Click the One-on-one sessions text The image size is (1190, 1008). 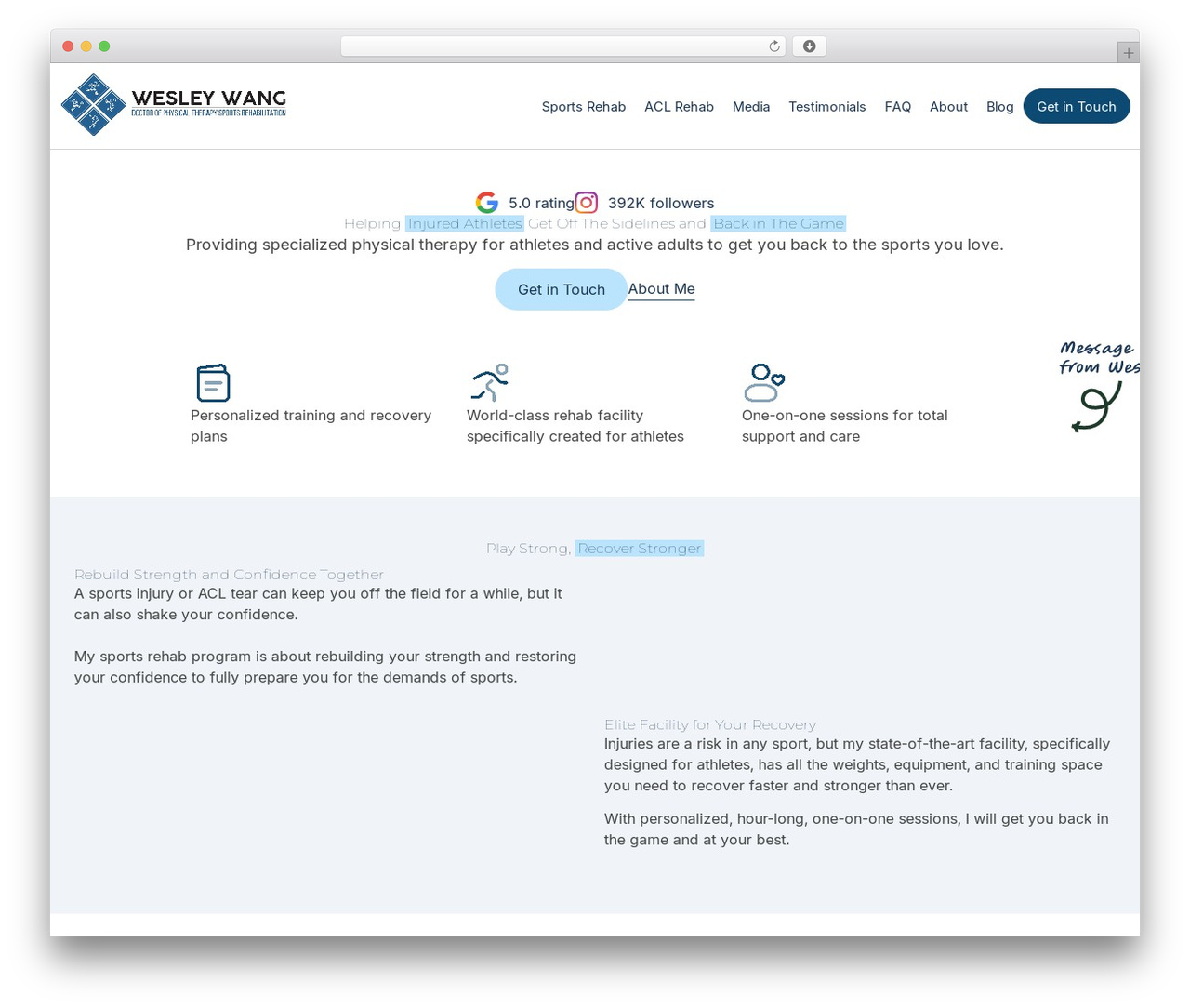click(845, 426)
